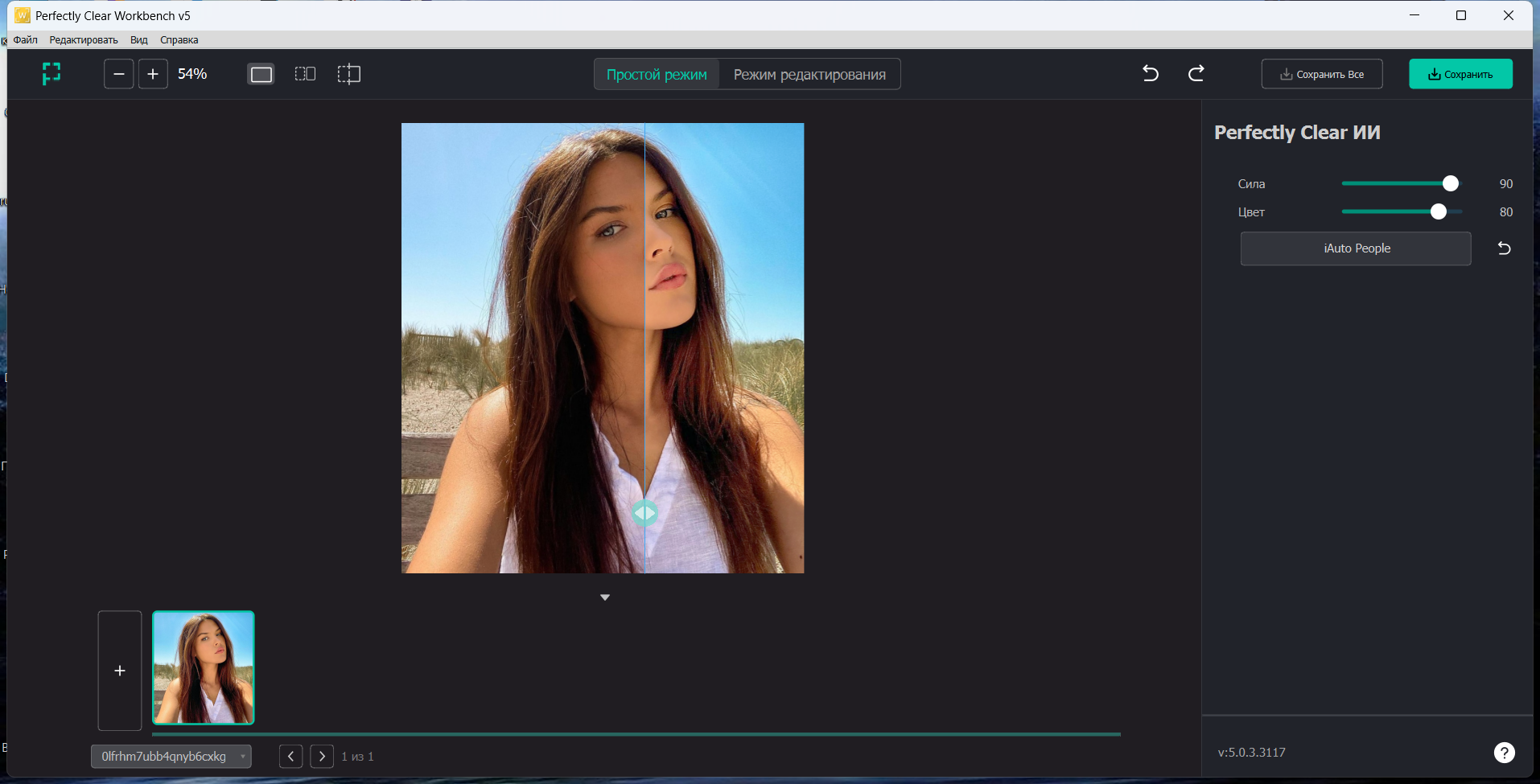Go to the next image arrow

click(x=322, y=757)
